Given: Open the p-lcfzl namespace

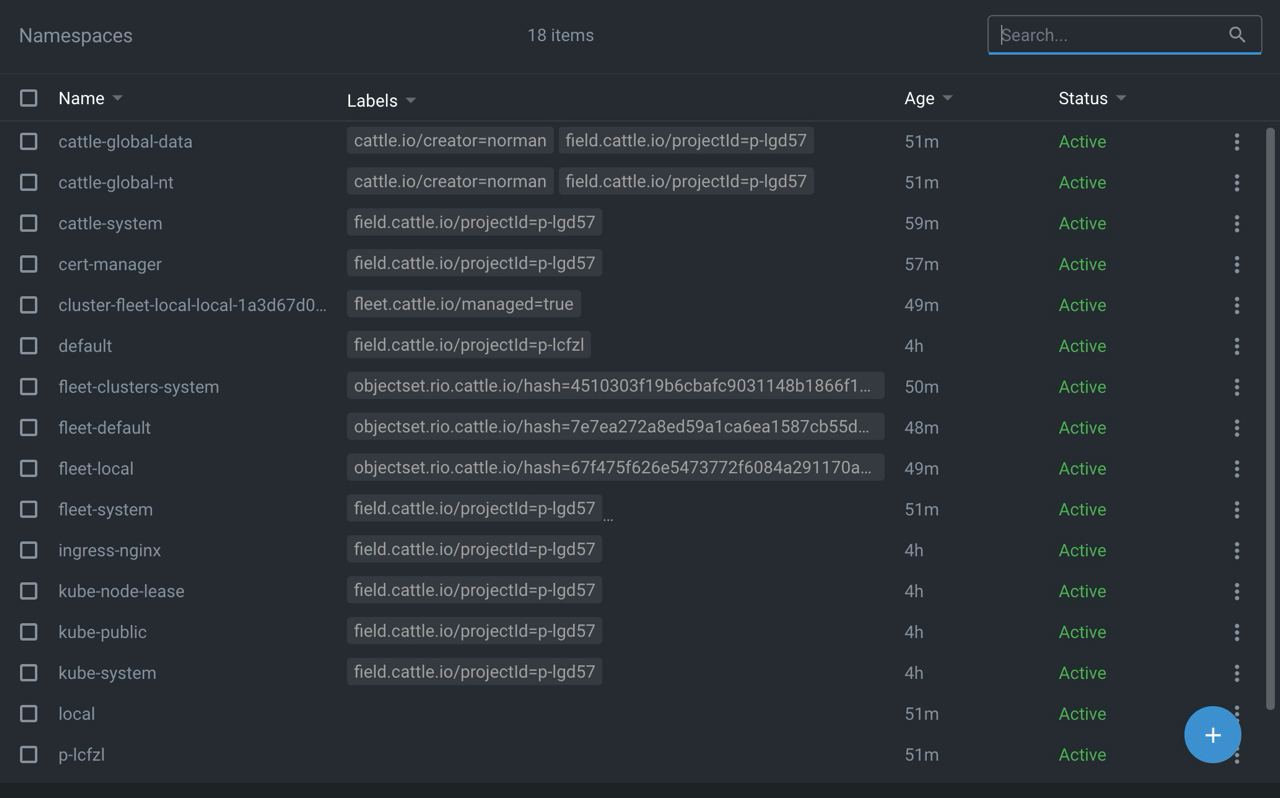Looking at the screenshot, I should (x=81, y=755).
